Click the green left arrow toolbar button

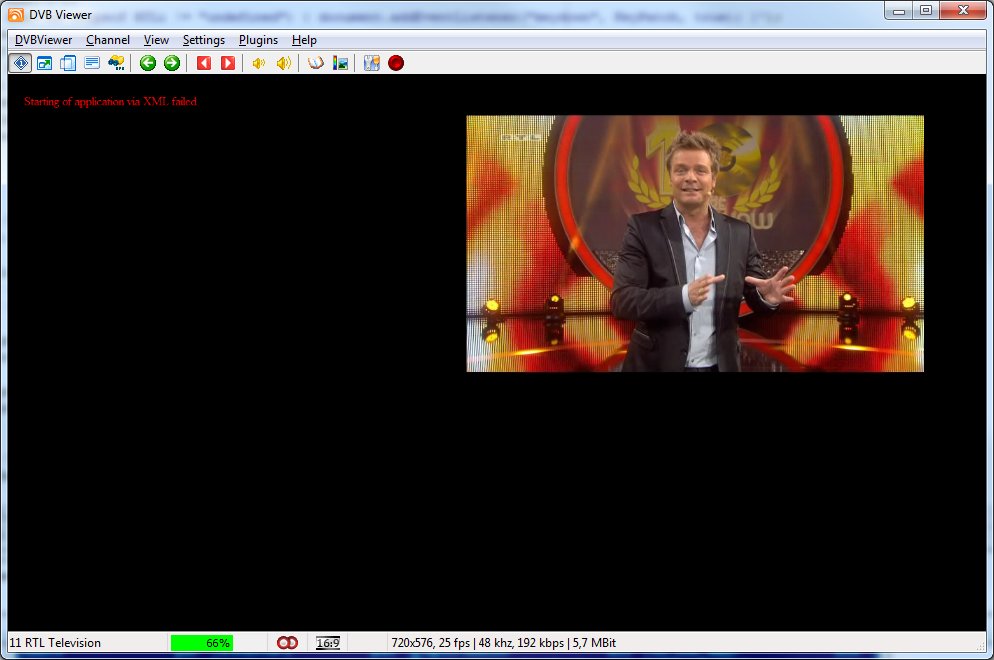pos(148,63)
